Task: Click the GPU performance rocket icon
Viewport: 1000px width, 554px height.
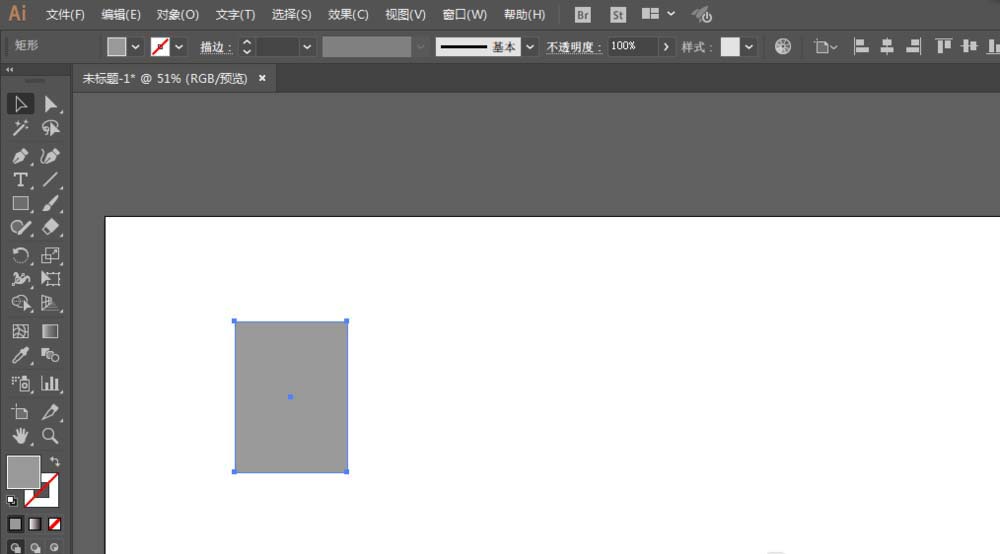Action: 702,14
